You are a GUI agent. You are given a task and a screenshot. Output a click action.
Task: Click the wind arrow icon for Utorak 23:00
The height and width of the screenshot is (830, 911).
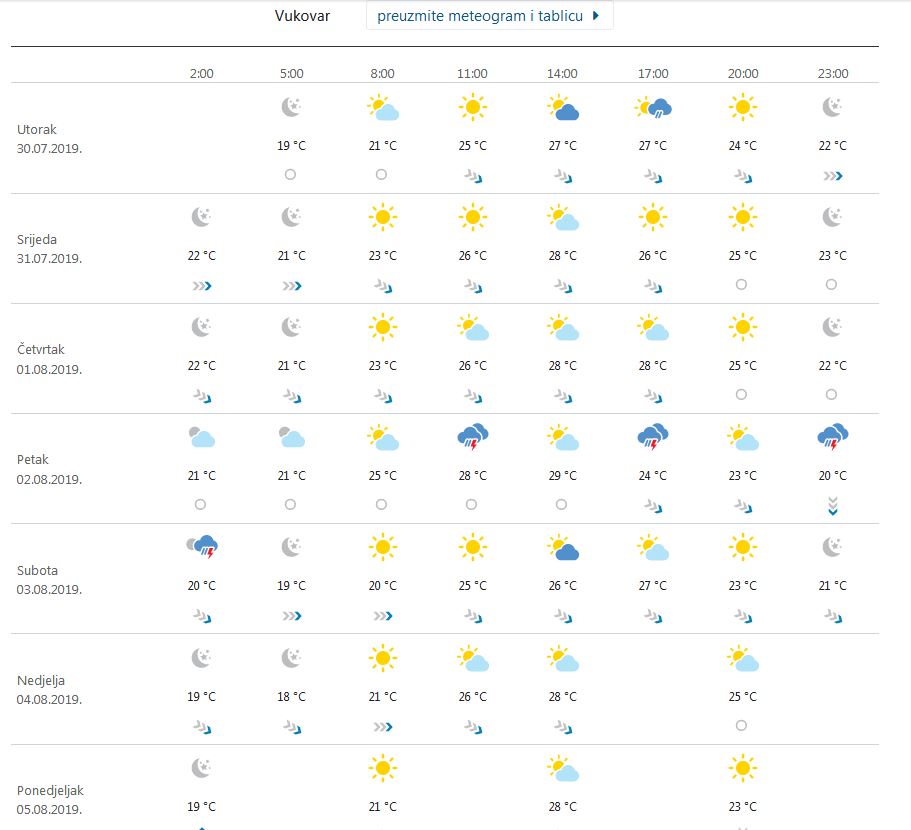(x=833, y=175)
